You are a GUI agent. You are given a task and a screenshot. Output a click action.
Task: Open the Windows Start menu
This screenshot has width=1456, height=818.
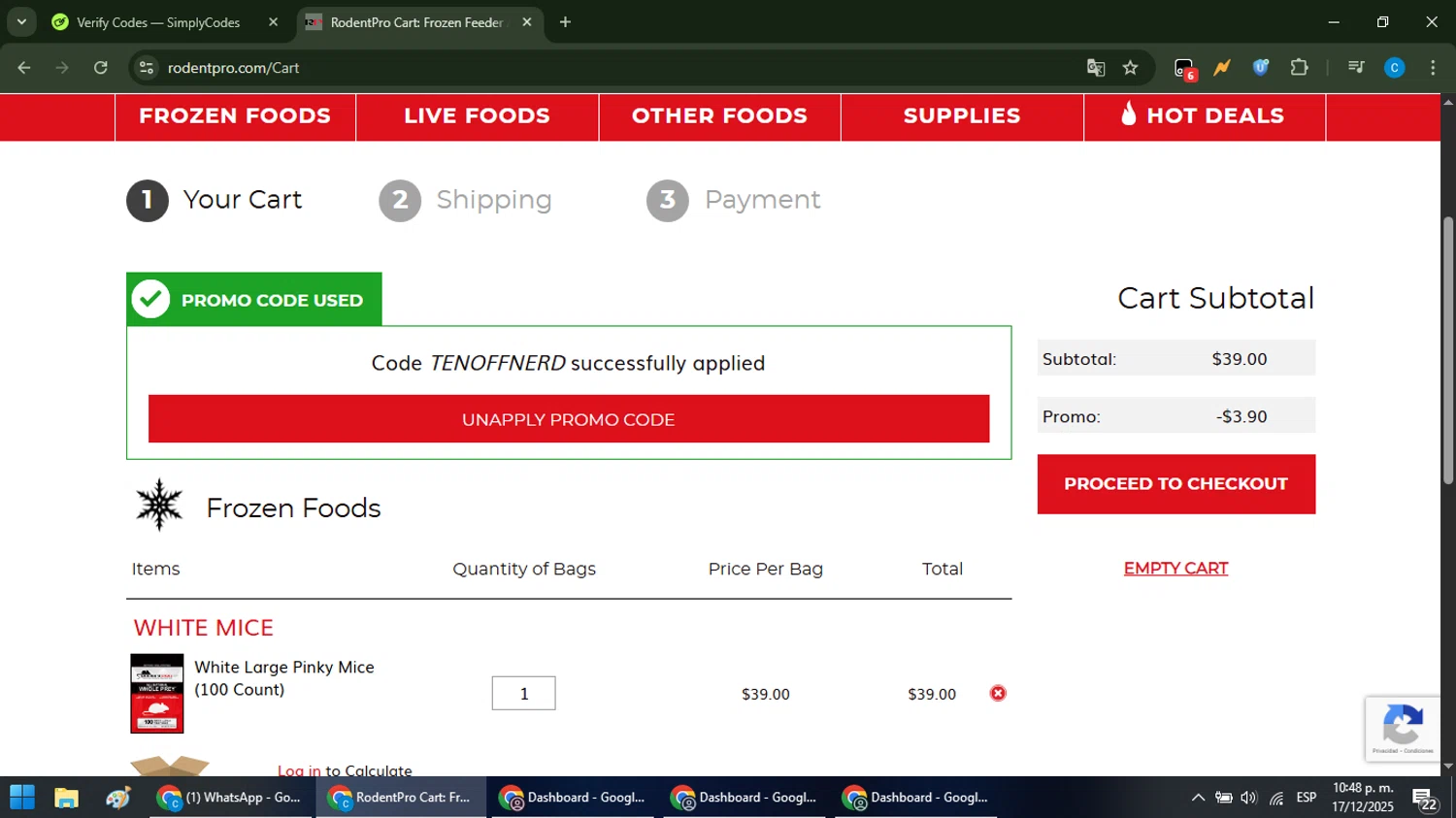[x=22, y=798]
